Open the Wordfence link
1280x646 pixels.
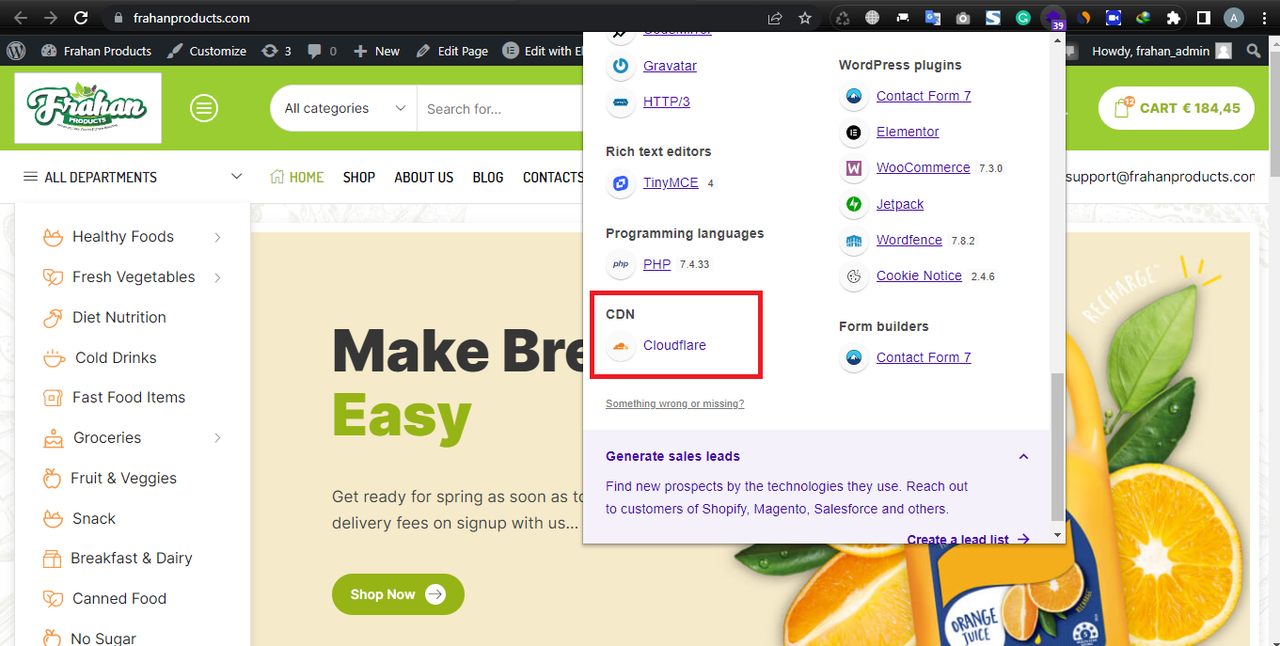click(x=909, y=240)
